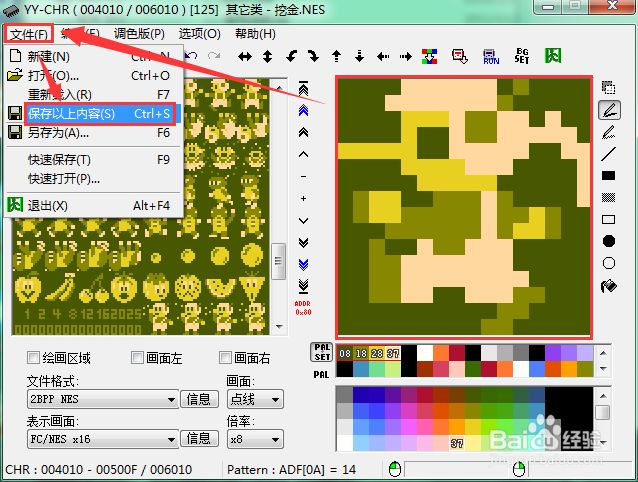638x482 pixels.
Task: Click the RUN emulator icon
Action: (x=491, y=57)
